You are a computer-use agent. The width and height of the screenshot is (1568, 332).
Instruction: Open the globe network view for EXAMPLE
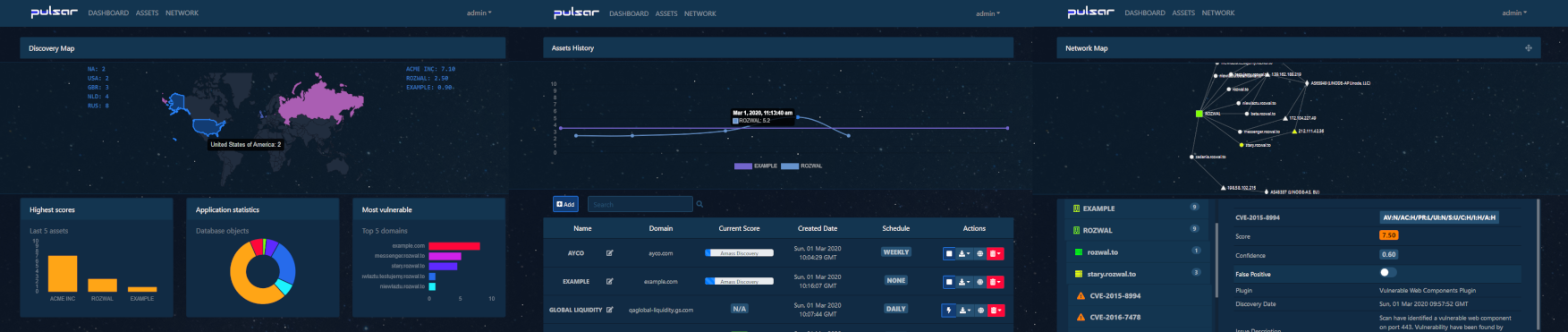coord(980,282)
